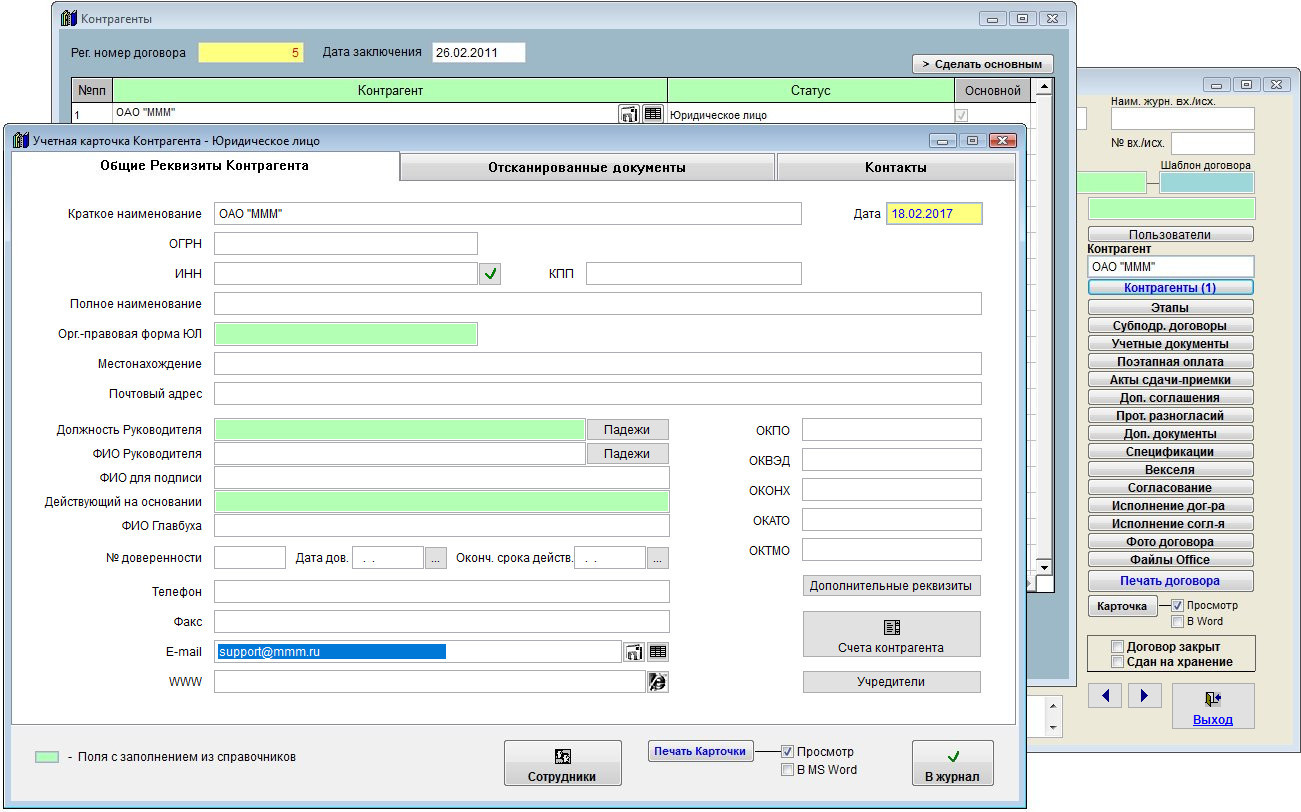
Task: Switch to Отсканированные документы tab
Action: pyautogui.click(x=587, y=168)
